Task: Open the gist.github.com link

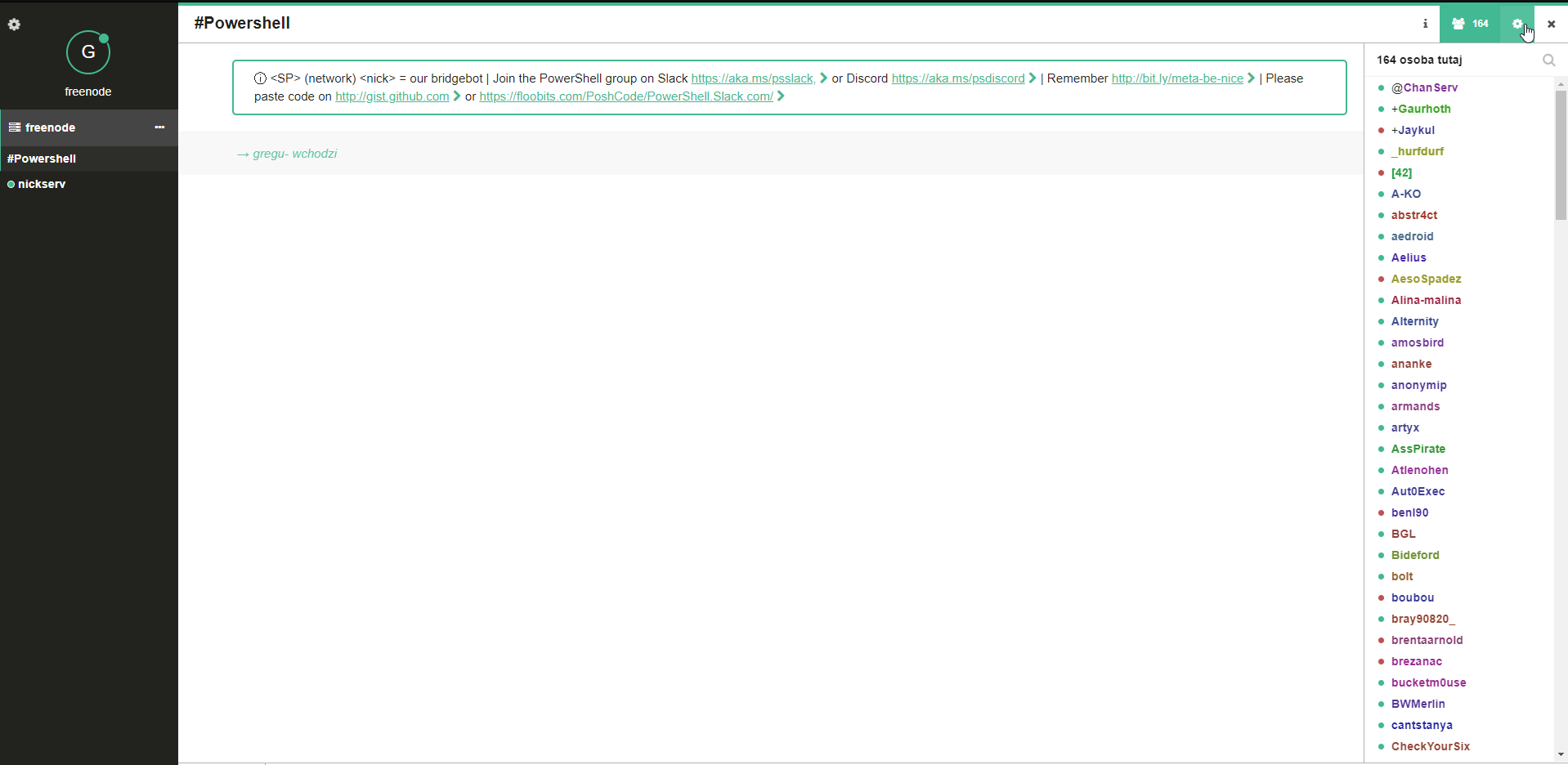Action: [392, 96]
